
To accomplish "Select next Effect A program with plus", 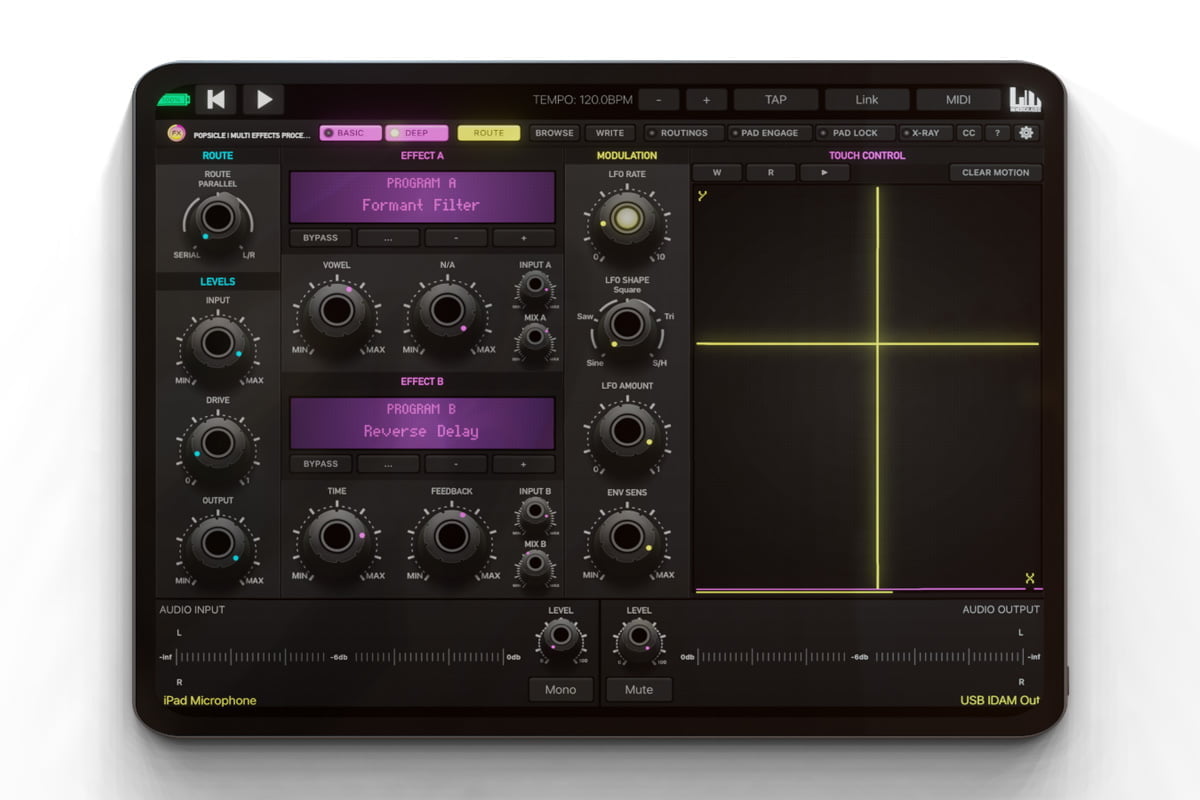I will [523, 238].
